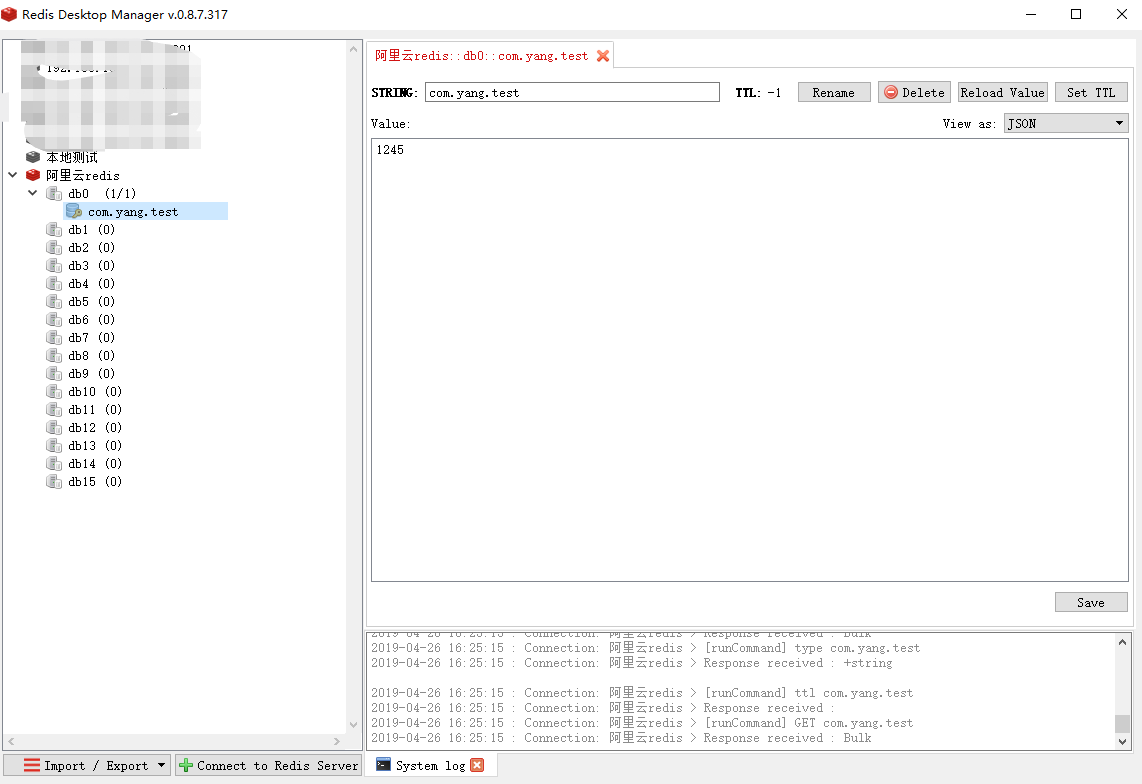
Task: Click the system log scrollbar down arrow
Action: (x=1122, y=742)
